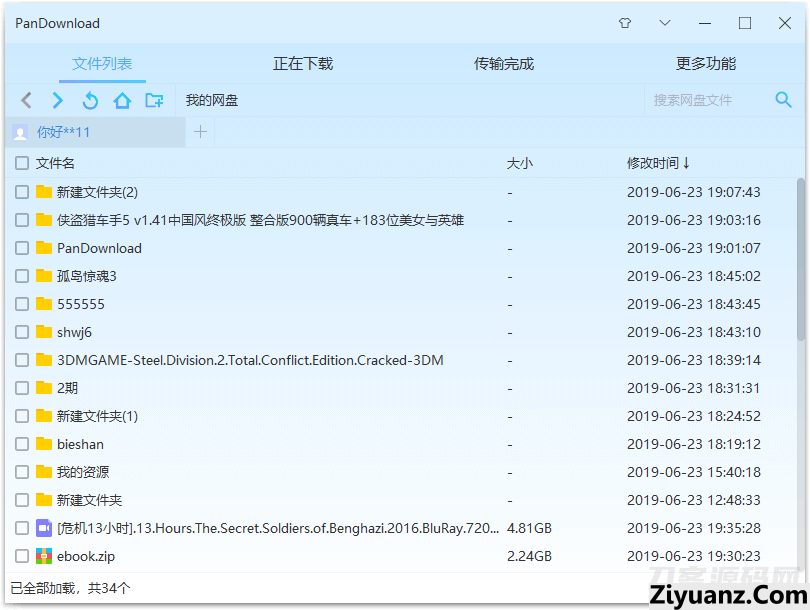Click the forward navigation arrow
Screen dimensions: 810x610
[x=58, y=100]
